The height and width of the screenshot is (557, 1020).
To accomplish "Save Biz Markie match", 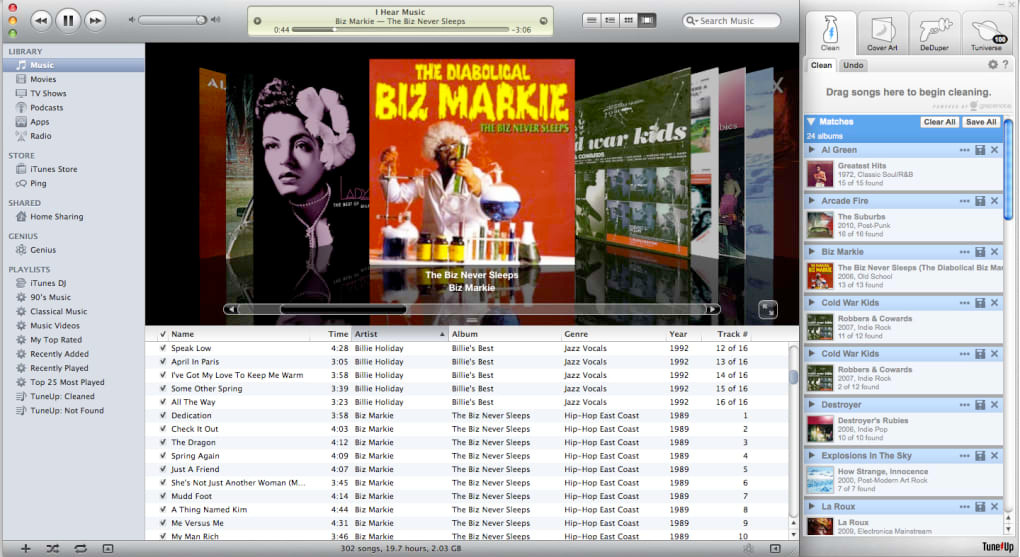I will pyautogui.click(x=980, y=252).
